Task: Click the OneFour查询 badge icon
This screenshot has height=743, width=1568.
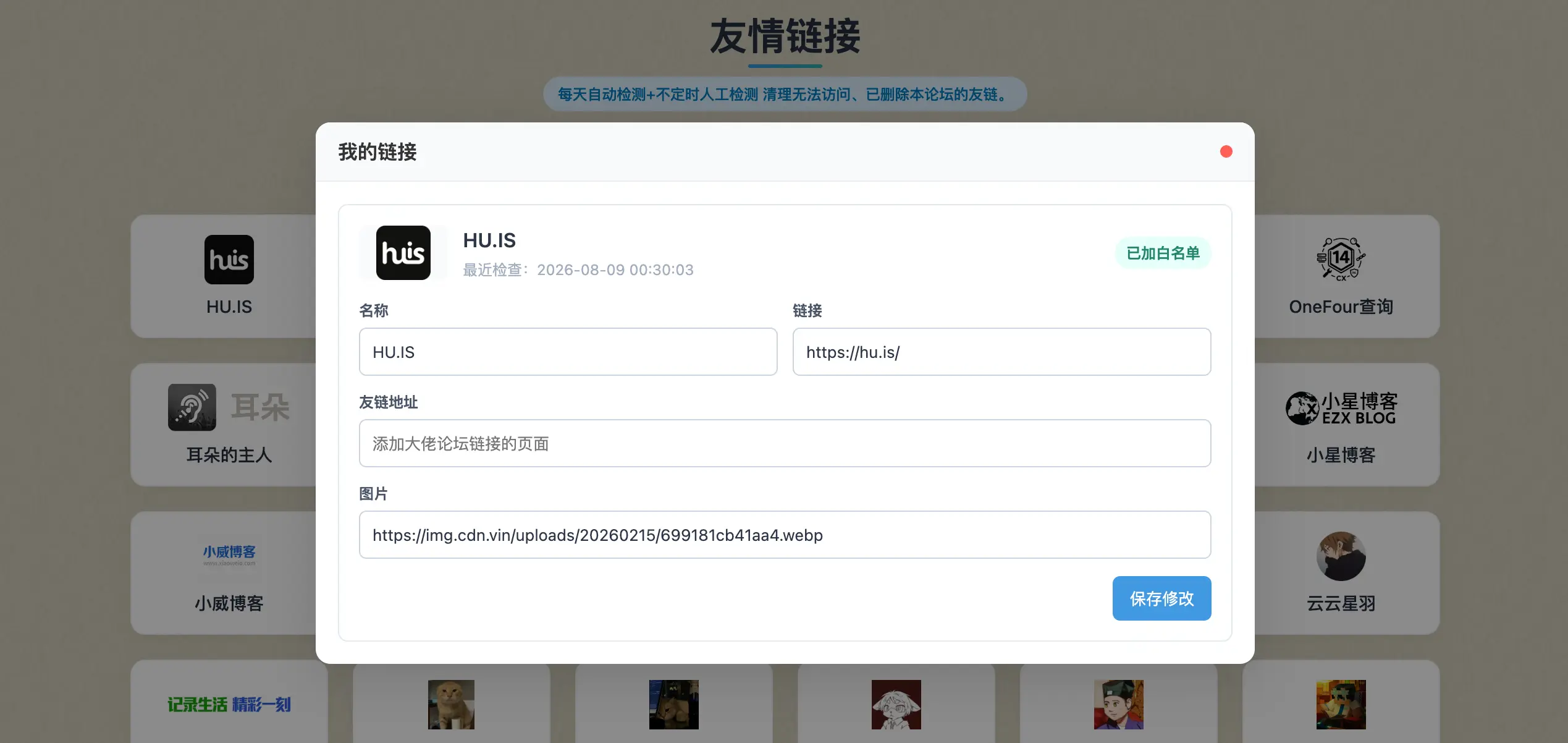Action: 1341,260
